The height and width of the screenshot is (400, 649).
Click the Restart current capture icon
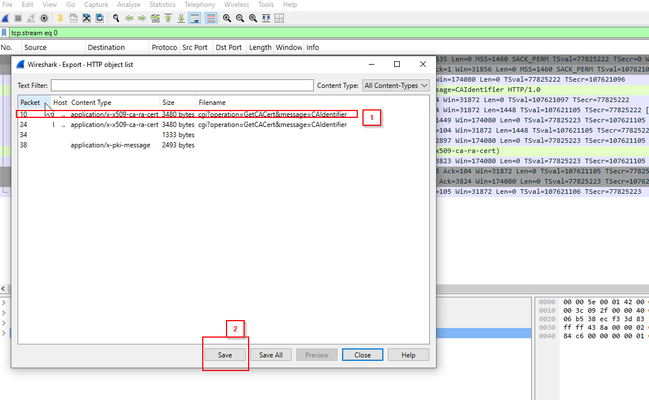pyautogui.click(x=31, y=18)
